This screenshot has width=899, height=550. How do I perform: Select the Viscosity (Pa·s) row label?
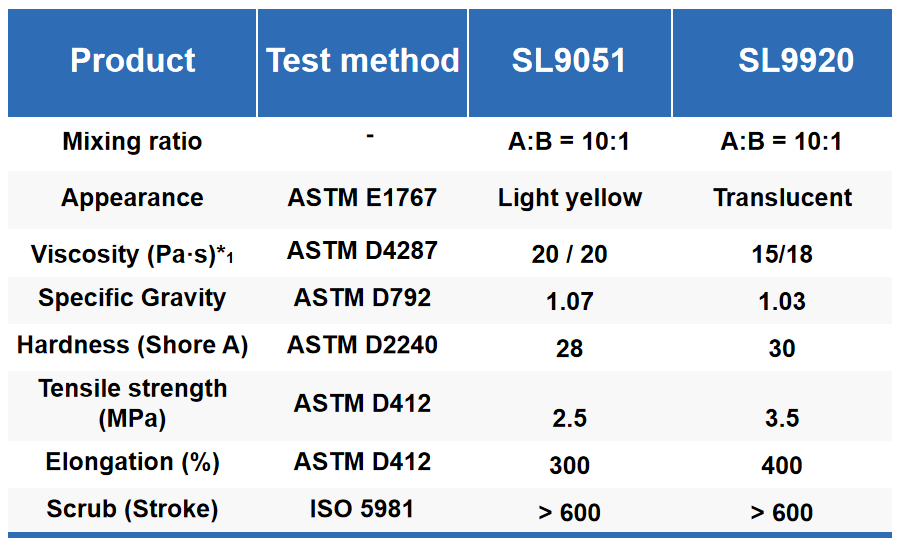(132, 254)
